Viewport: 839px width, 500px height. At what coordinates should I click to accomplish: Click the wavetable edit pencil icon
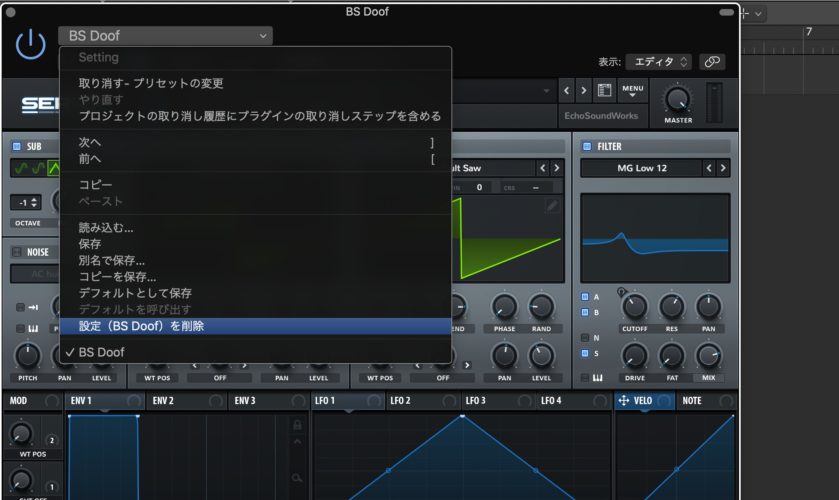(552, 206)
